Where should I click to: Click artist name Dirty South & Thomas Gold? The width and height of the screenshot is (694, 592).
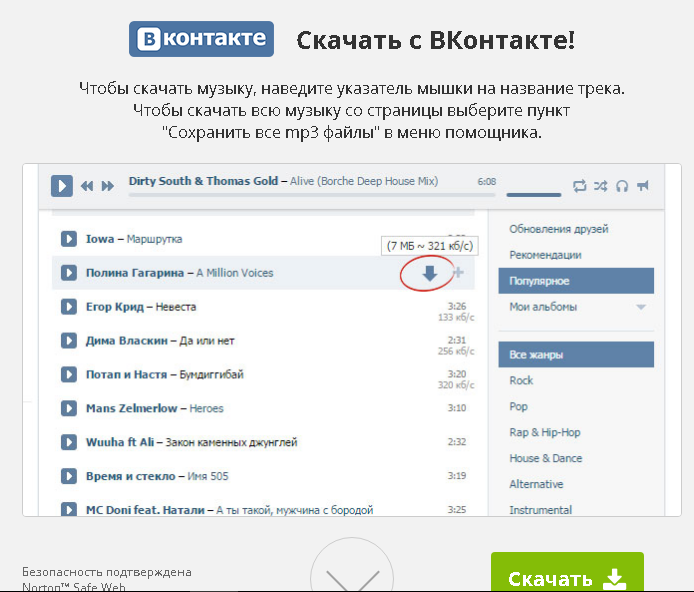point(203,181)
